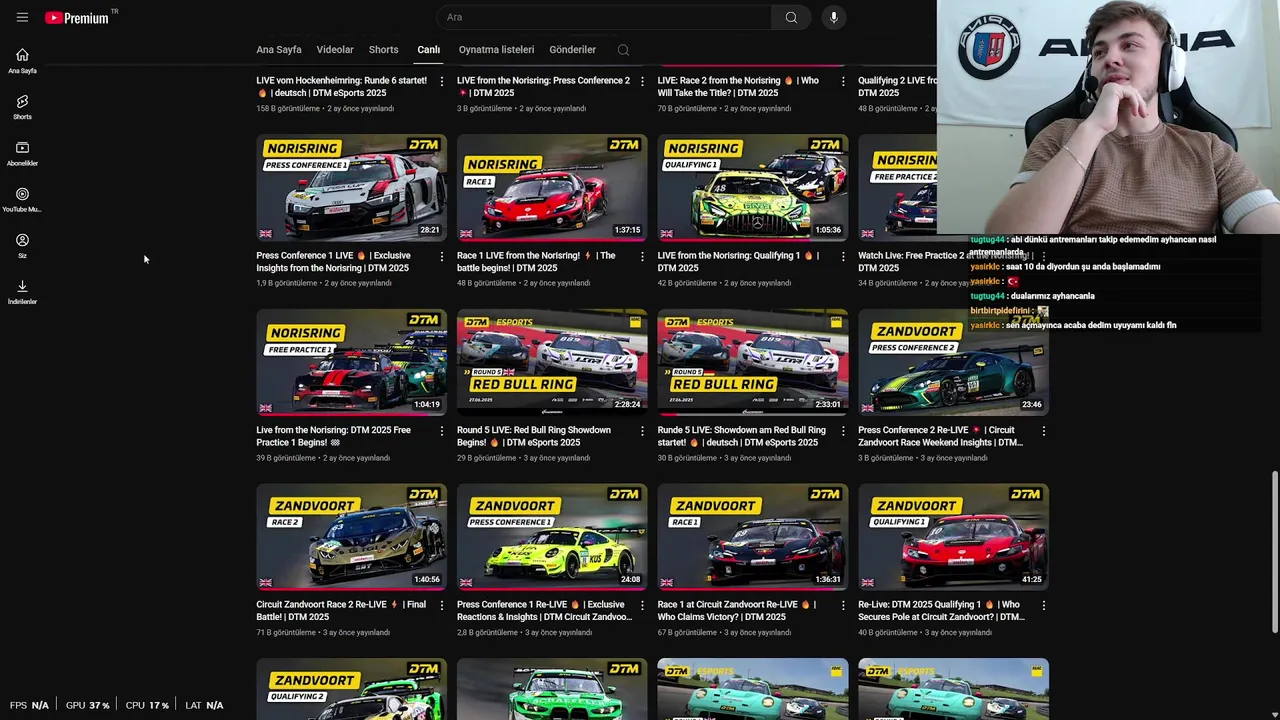1280x720 pixels.
Task: Open options for Norisring Press Conference 2 video
Action: click(642, 81)
